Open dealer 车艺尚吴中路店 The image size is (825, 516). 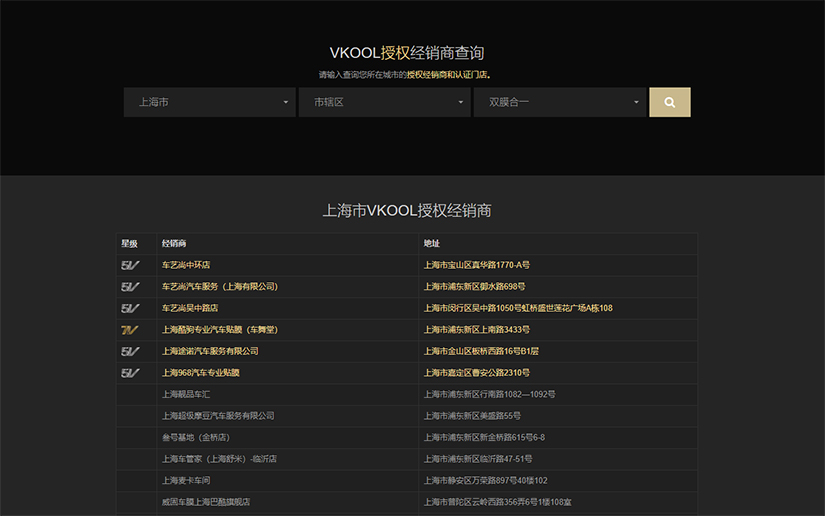tap(190, 308)
